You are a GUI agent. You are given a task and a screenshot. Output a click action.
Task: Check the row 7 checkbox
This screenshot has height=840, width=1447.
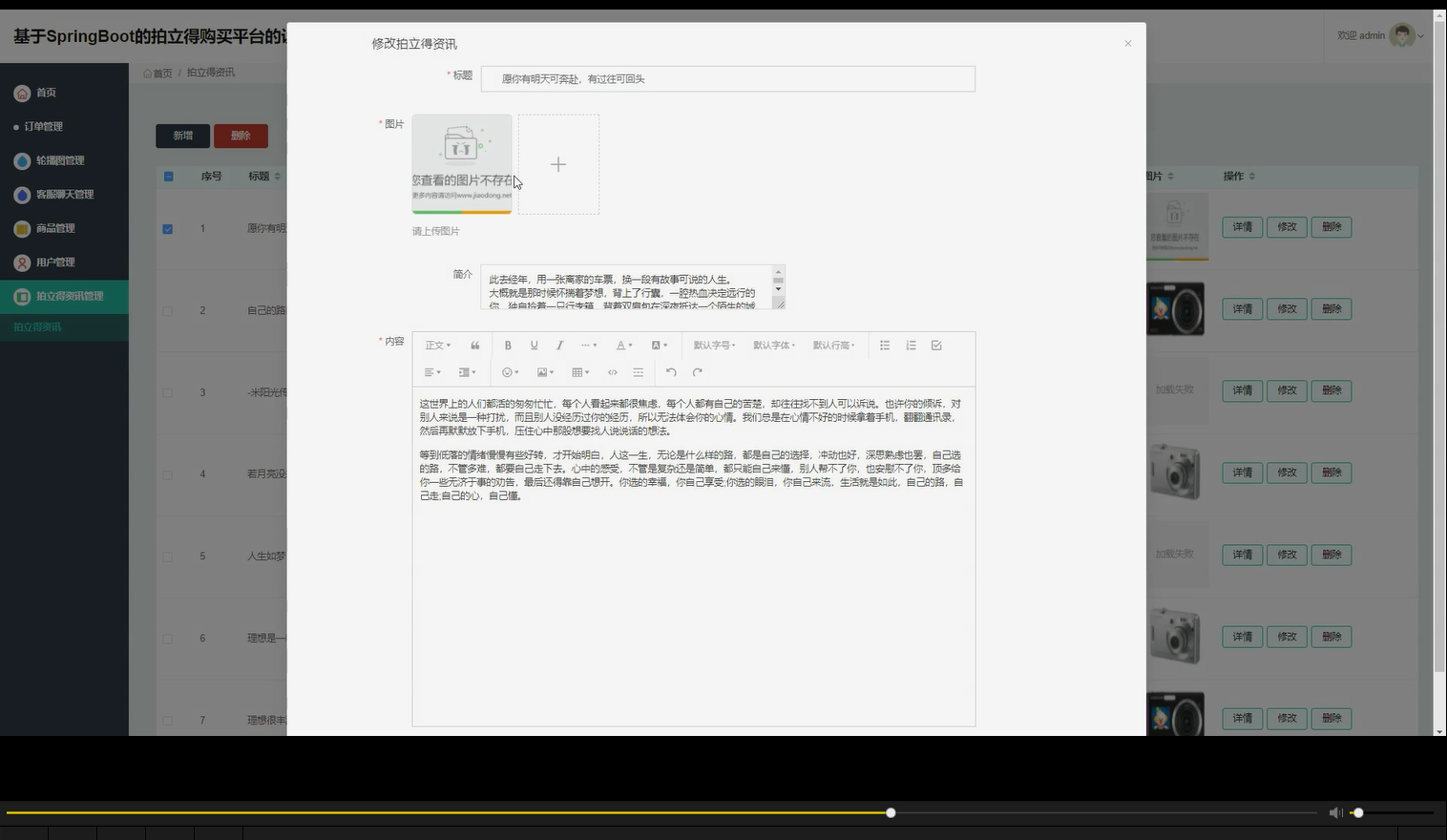coord(168,721)
